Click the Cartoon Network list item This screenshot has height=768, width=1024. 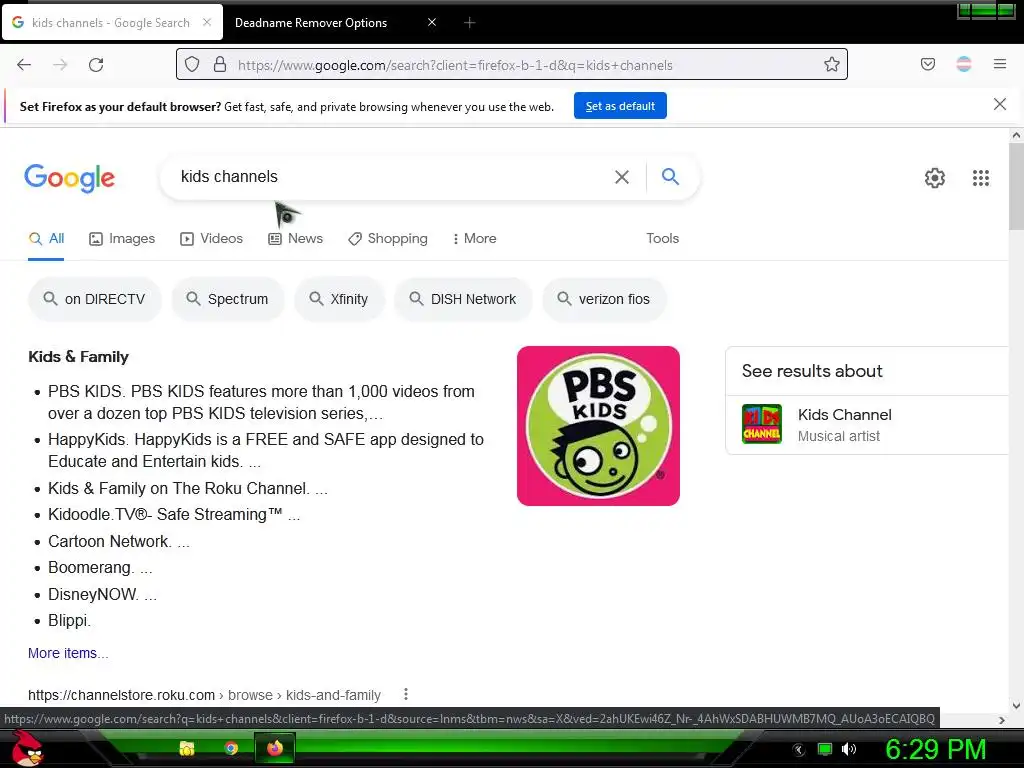click(119, 541)
